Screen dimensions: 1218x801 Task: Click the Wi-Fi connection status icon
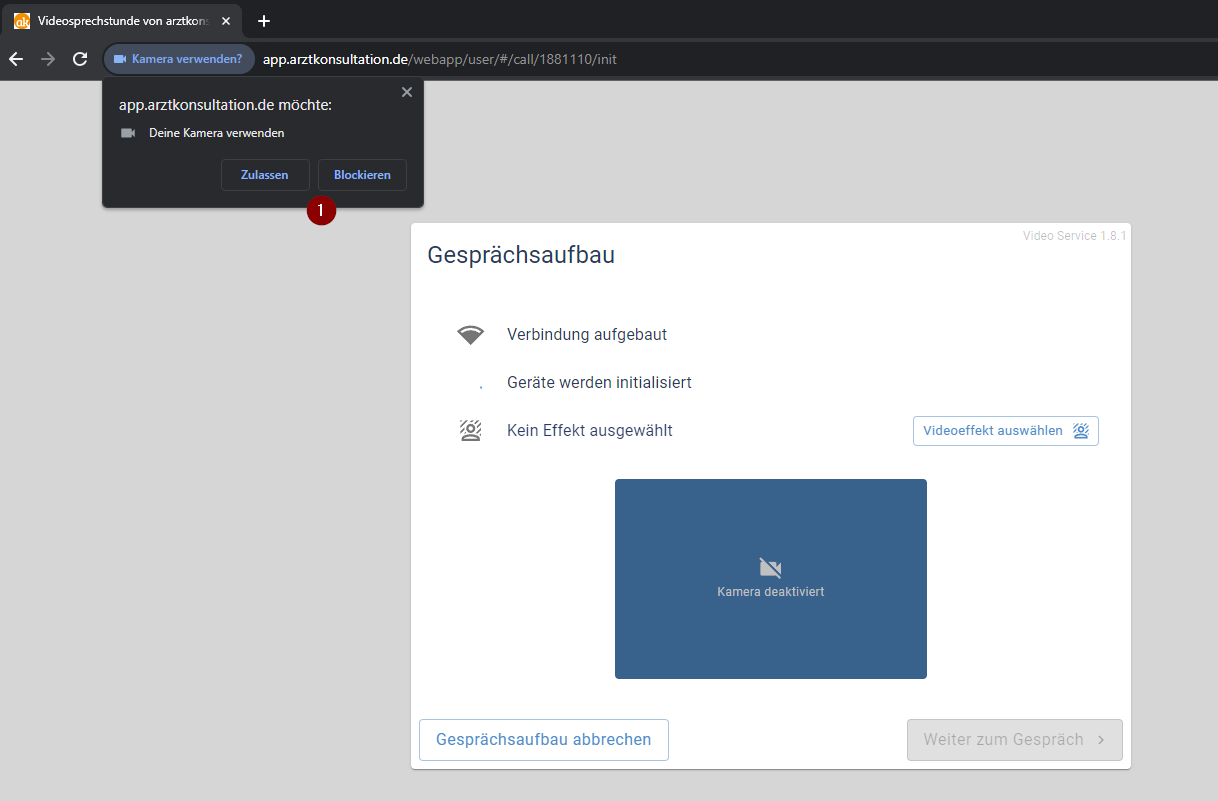pos(470,335)
